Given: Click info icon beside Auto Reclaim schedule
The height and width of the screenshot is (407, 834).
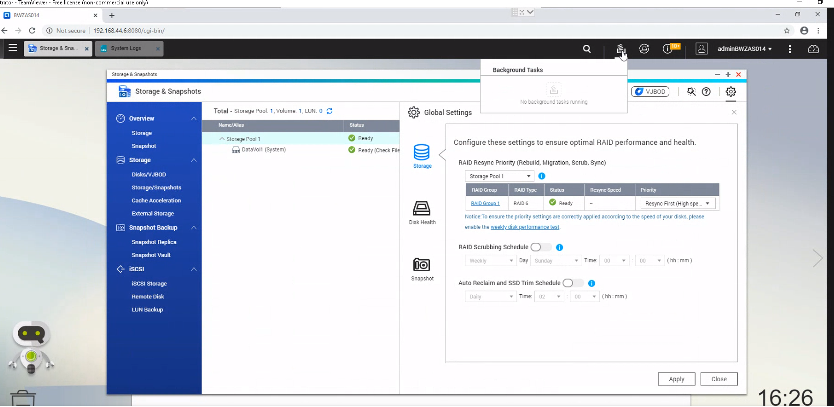Looking at the screenshot, I should pyautogui.click(x=591, y=283).
